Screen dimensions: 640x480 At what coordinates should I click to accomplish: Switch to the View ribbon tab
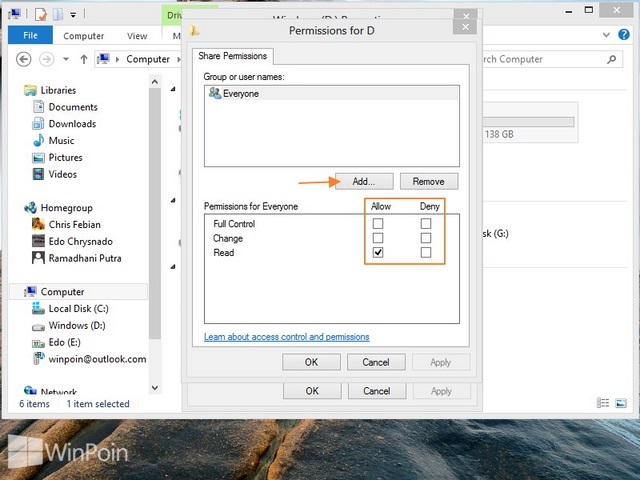tap(137, 36)
